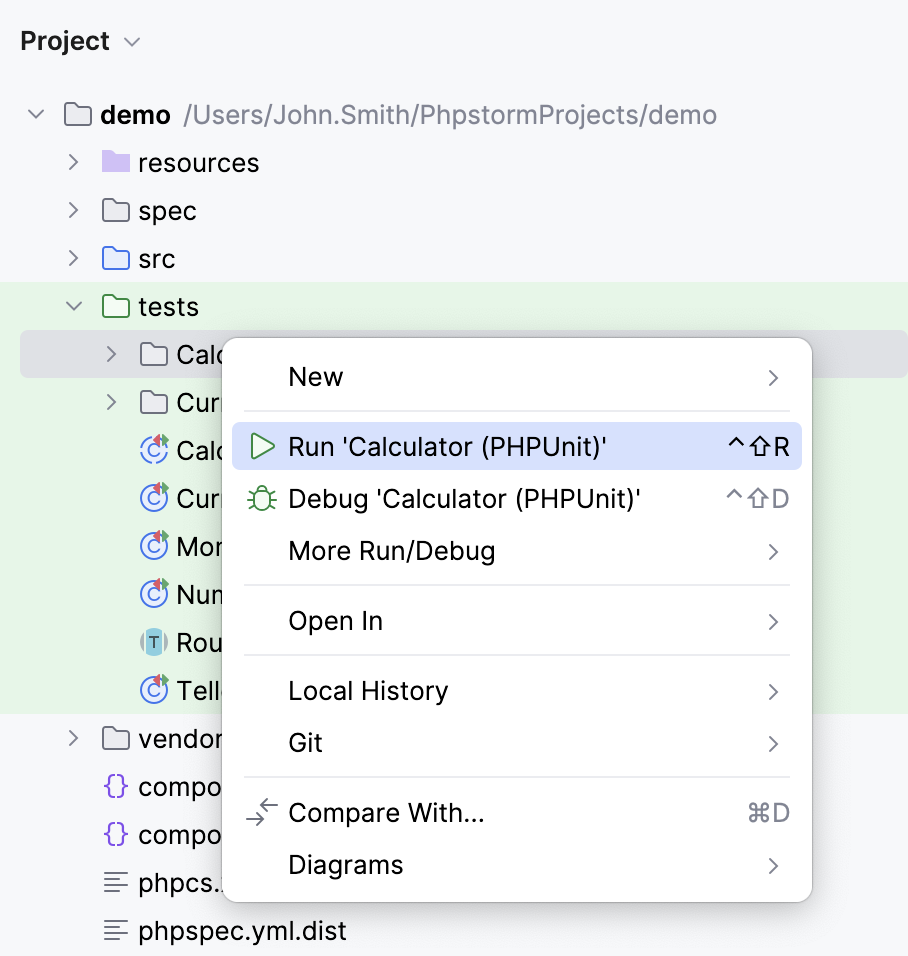Click the class icon next to the Tell file

click(x=152, y=691)
